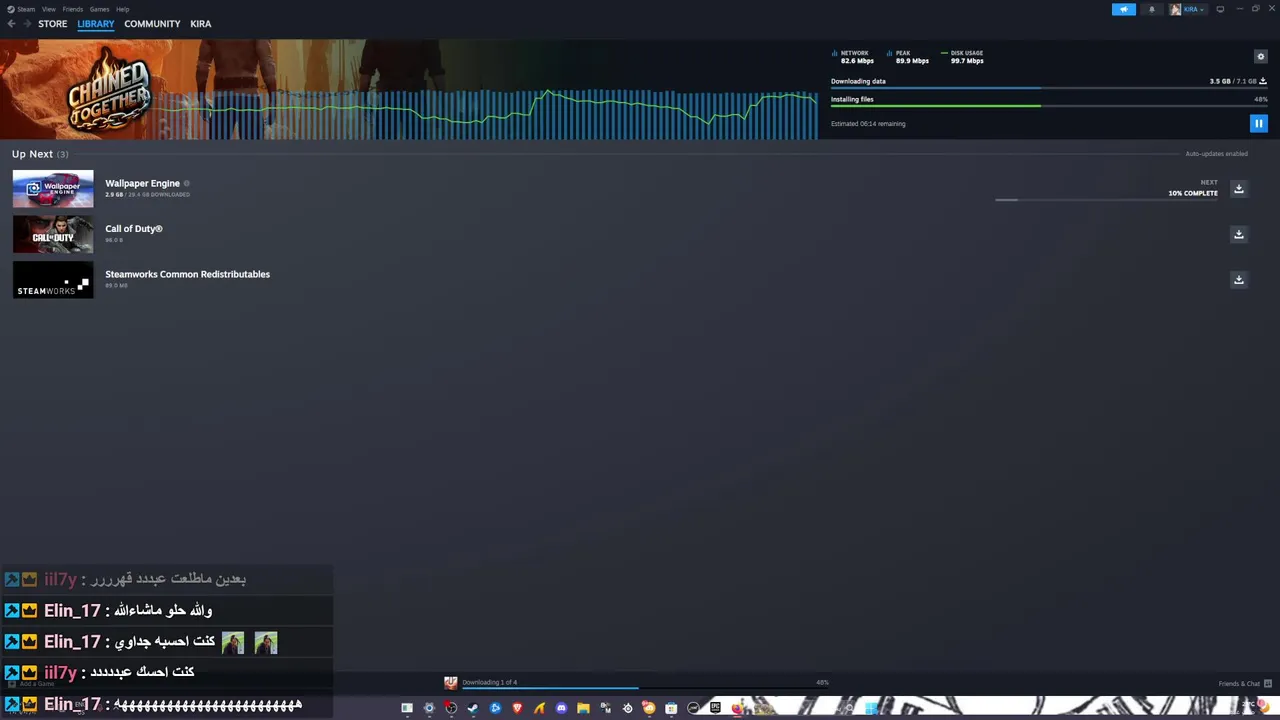Viewport: 1280px width, 720px height.
Task: Open Wallpaper Engine title link
Action: click(142, 183)
